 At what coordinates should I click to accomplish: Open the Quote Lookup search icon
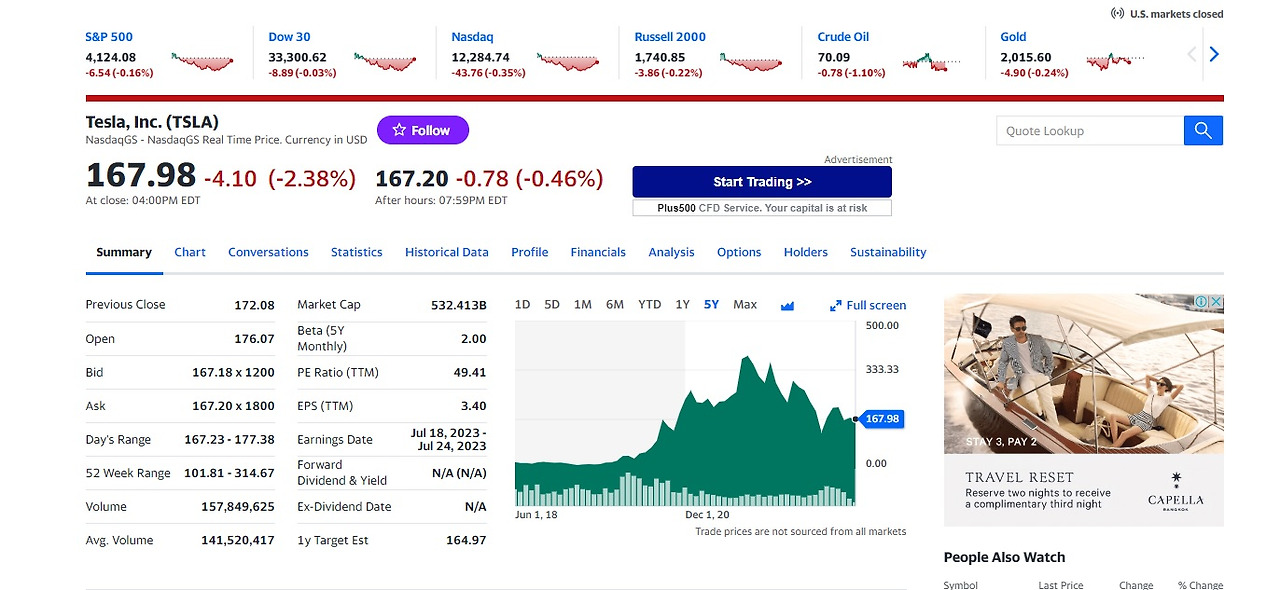click(x=1203, y=130)
